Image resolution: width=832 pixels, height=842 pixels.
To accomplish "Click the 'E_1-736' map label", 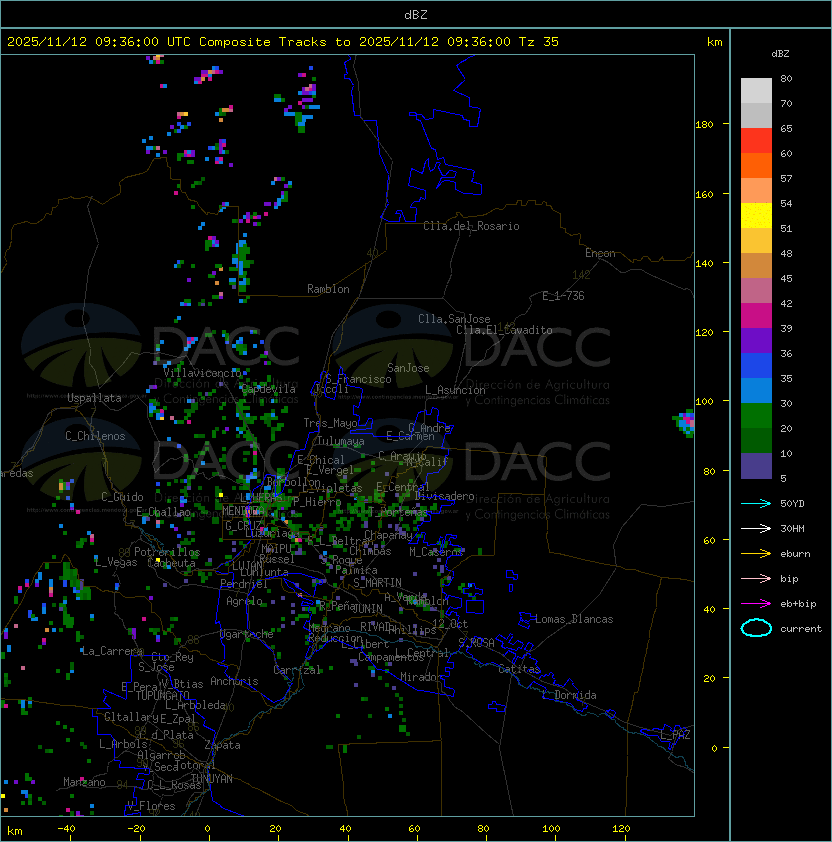I will (563, 296).
